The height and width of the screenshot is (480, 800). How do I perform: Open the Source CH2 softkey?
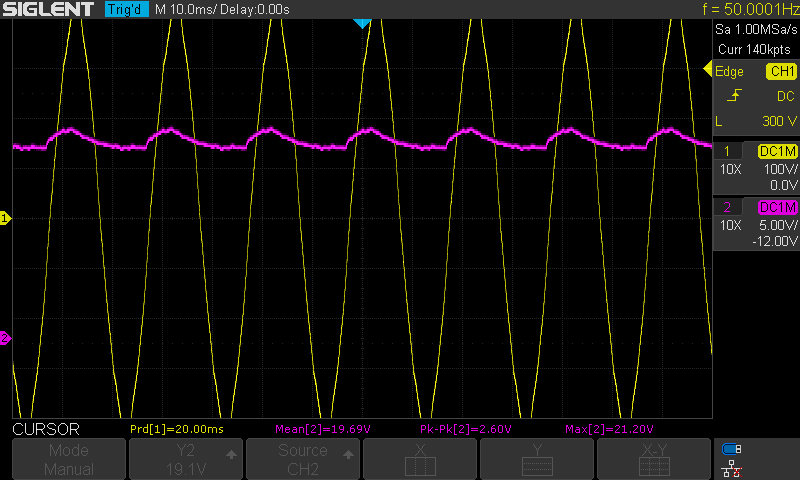click(303, 459)
